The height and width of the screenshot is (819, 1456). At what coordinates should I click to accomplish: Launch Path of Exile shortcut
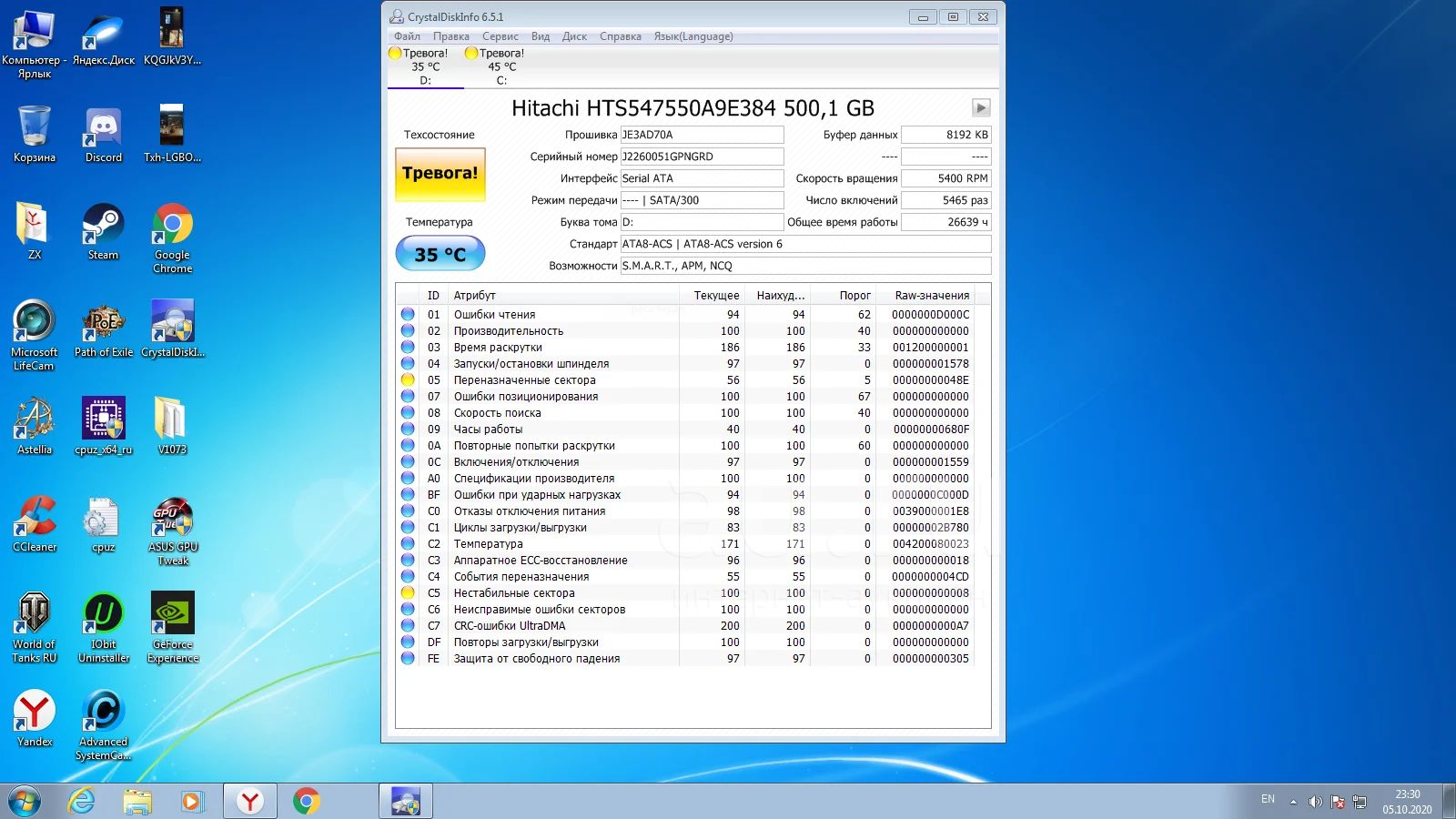pos(103,329)
